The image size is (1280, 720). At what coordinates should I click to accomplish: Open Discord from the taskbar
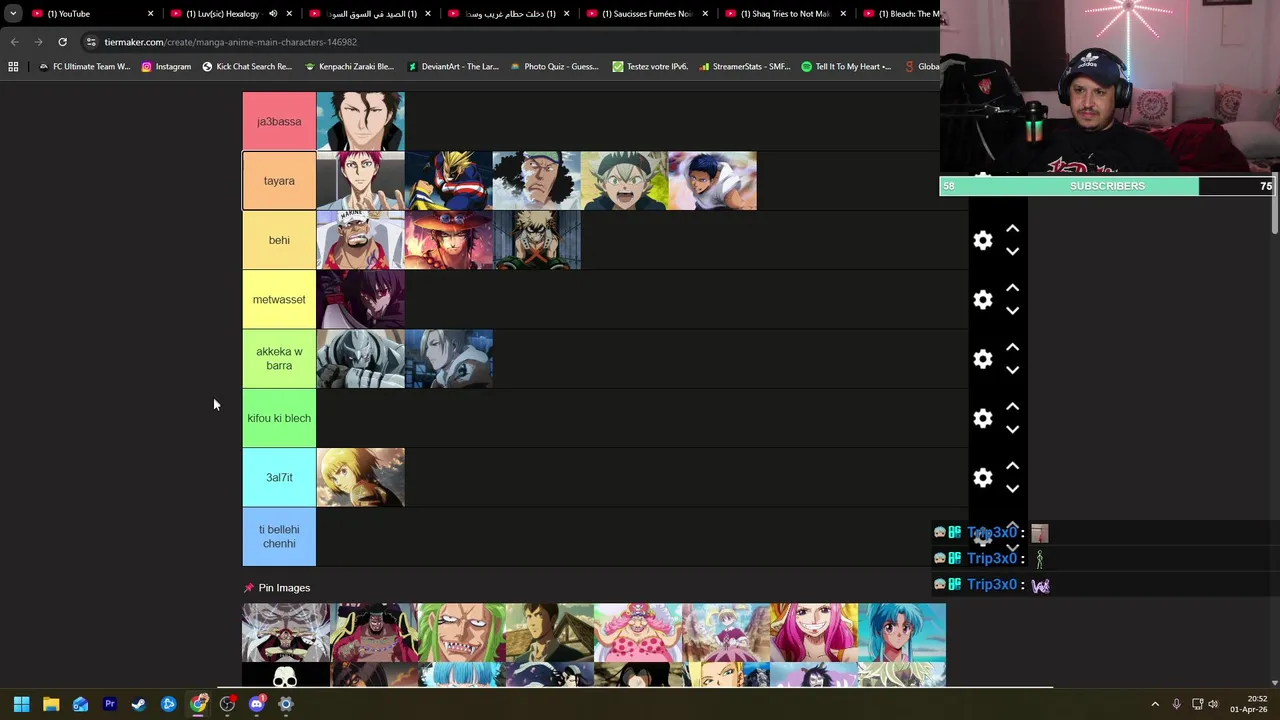(257, 704)
